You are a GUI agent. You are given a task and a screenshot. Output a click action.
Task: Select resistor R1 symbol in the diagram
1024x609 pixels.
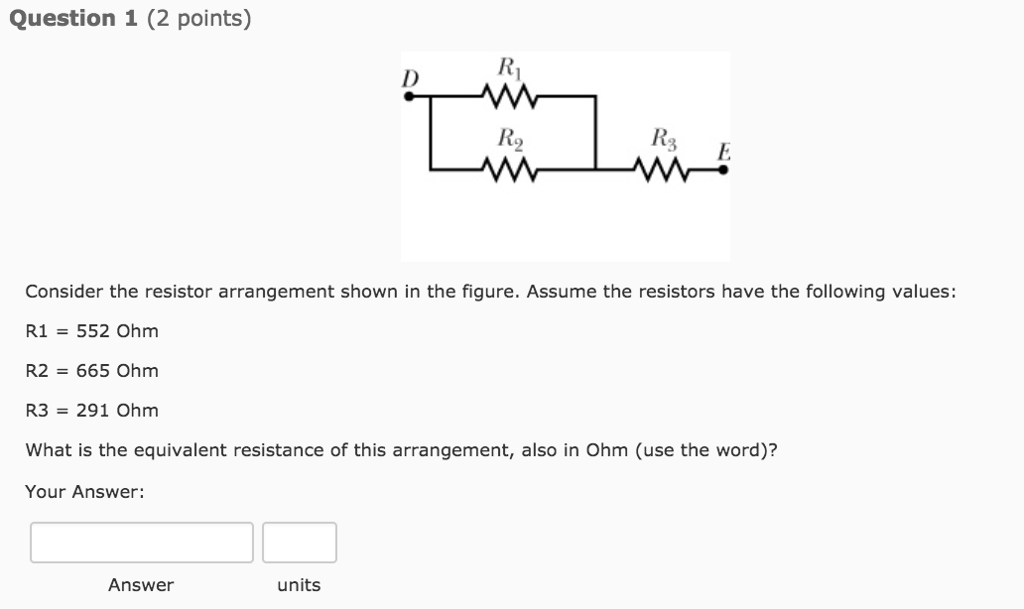tap(508, 96)
